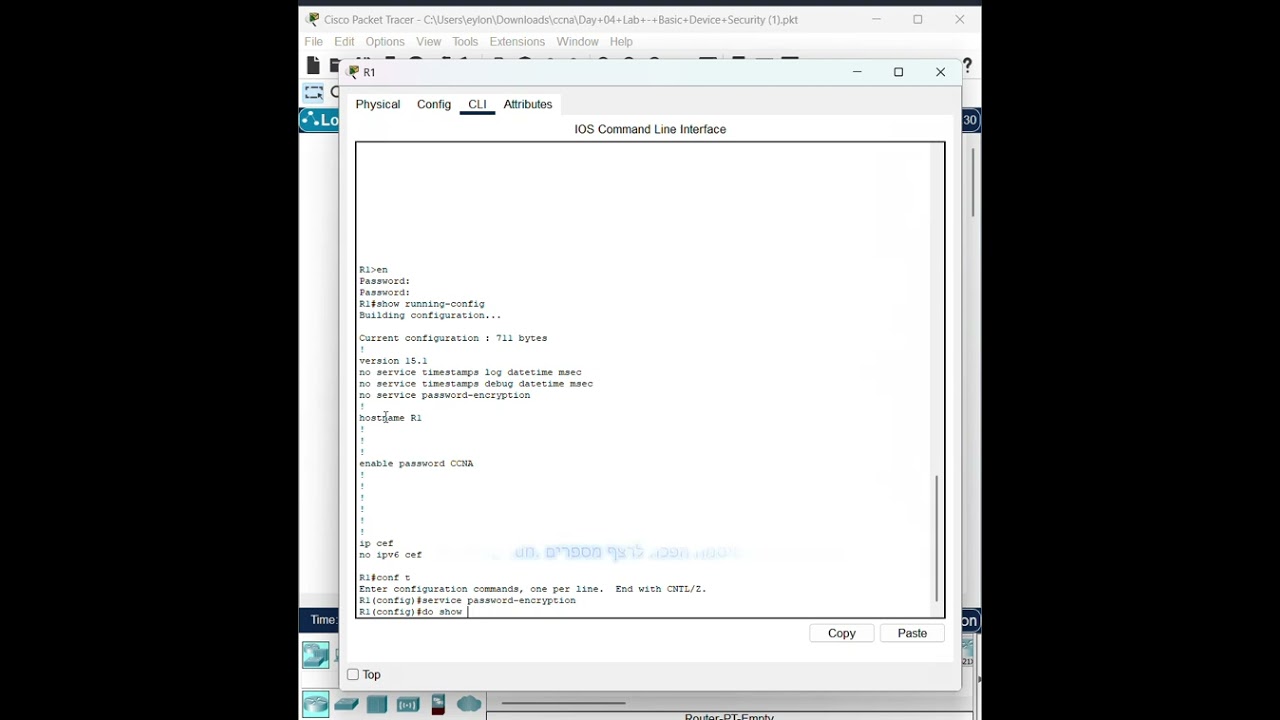Select the Network Devices category icon
Screen dimensions: 1280x720
[x=316, y=655]
